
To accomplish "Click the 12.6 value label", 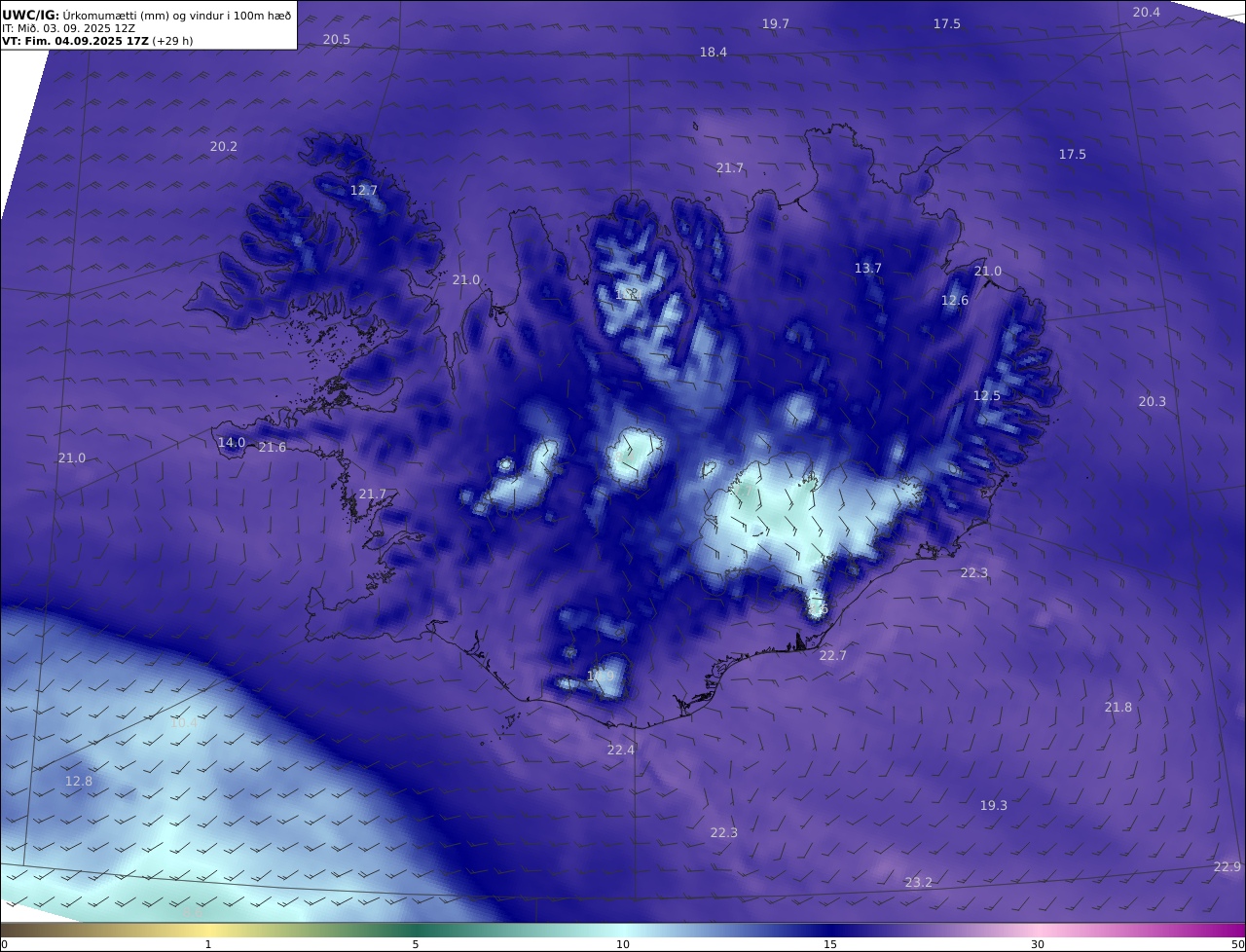I will tap(954, 300).
